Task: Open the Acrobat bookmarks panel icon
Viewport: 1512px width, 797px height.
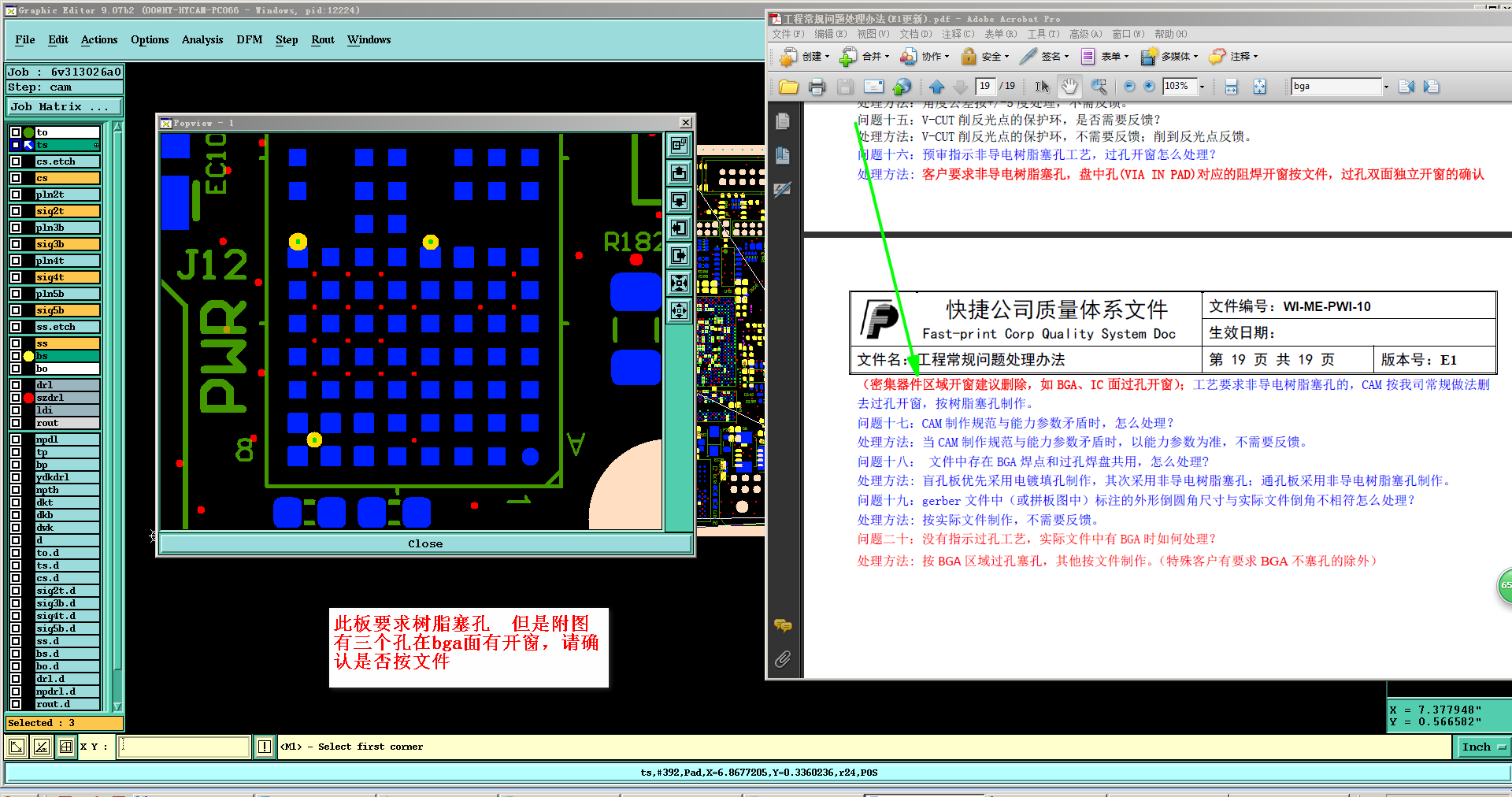Action: pyautogui.click(x=783, y=155)
